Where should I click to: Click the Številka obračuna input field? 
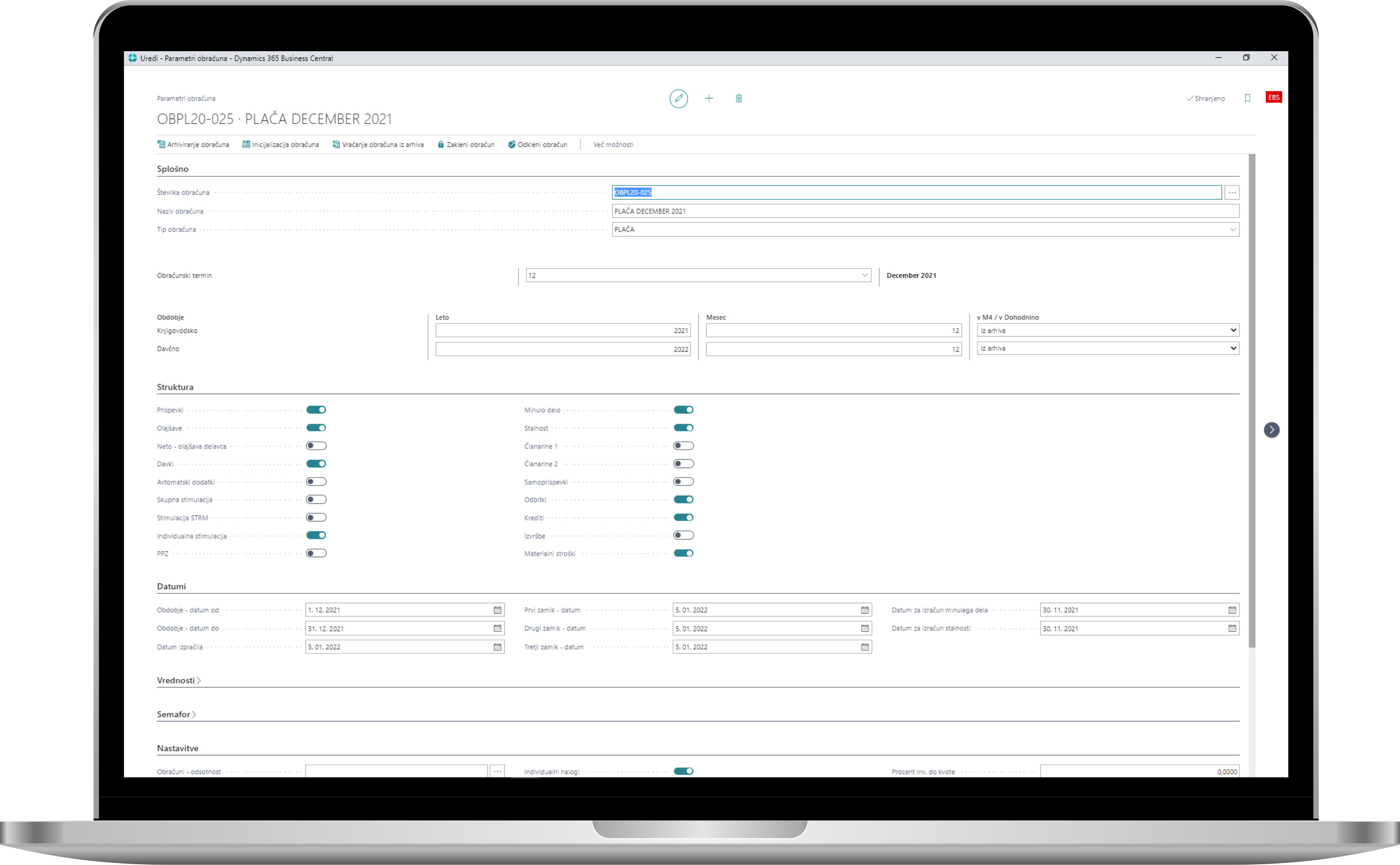pos(916,192)
